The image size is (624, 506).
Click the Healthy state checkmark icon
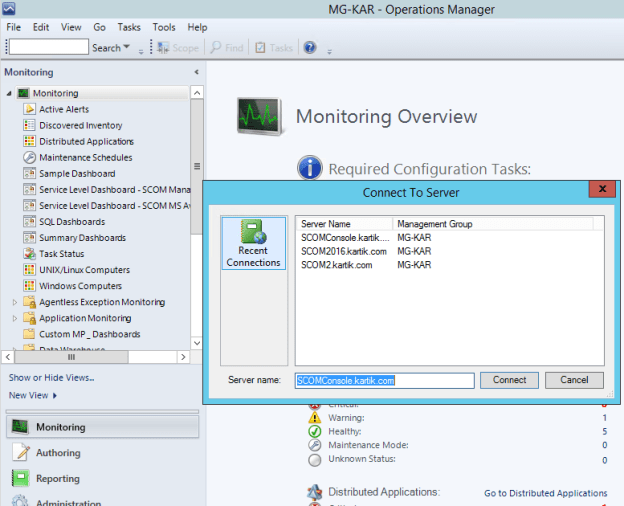tap(314, 432)
